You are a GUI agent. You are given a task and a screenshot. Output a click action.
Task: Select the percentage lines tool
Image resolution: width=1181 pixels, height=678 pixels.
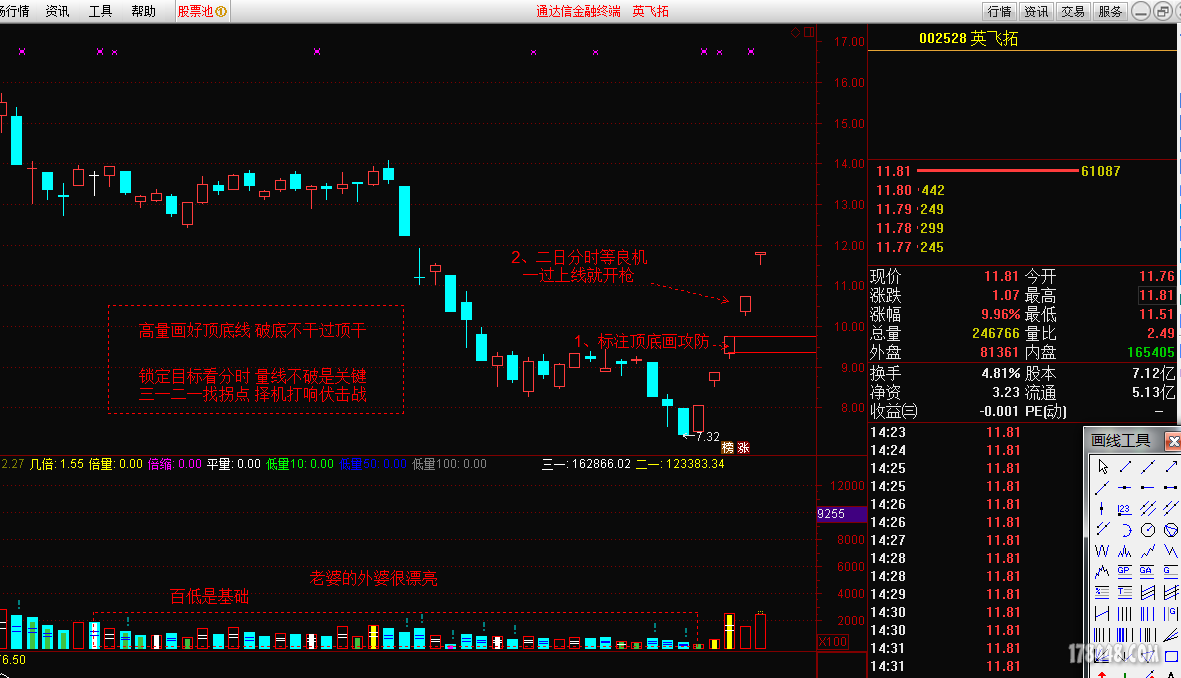[x=1102, y=592]
